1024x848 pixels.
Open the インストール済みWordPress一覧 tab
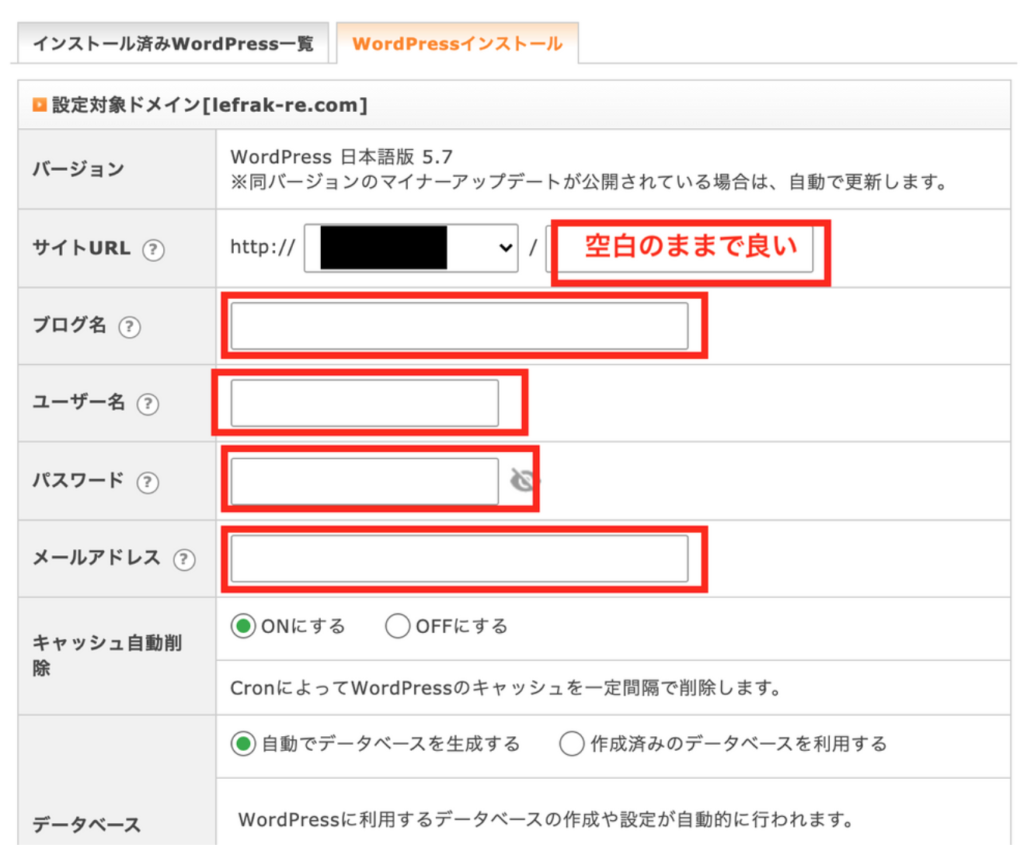pos(173,43)
